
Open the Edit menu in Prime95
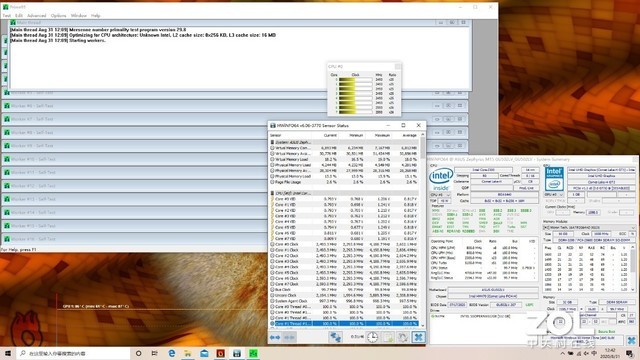[x=19, y=16]
